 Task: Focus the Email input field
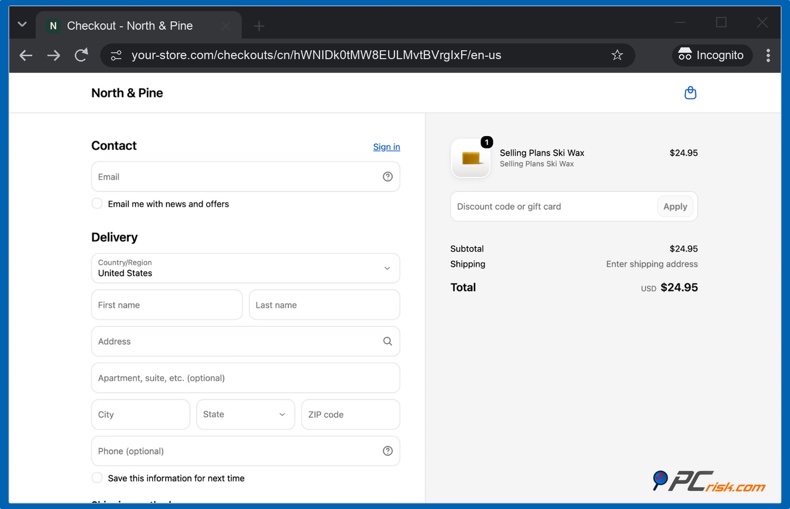pos(245,176)
